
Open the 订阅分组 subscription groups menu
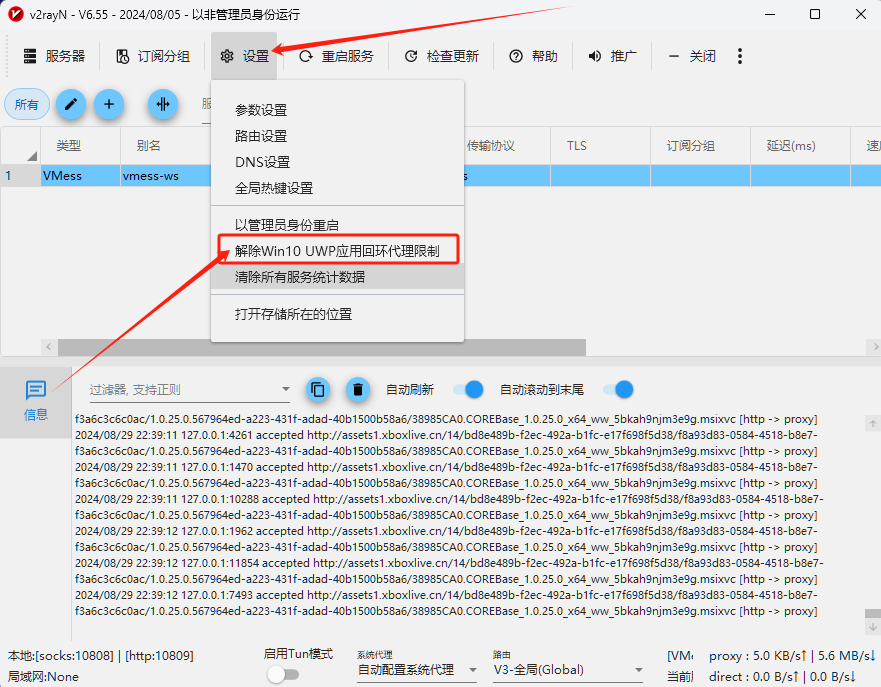pos(153,56)
